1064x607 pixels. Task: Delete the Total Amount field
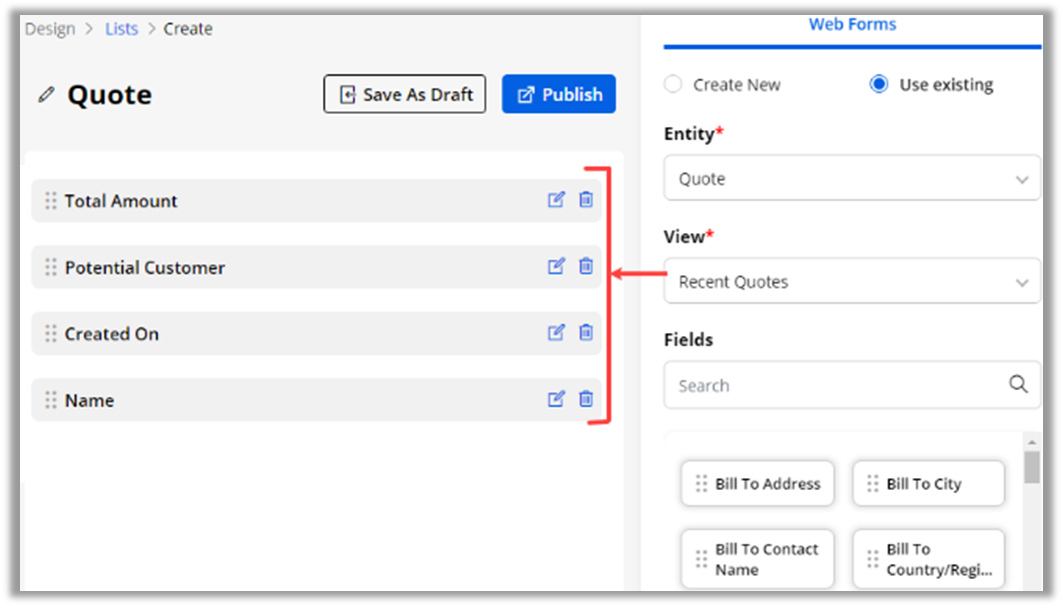tap(586, 200)
